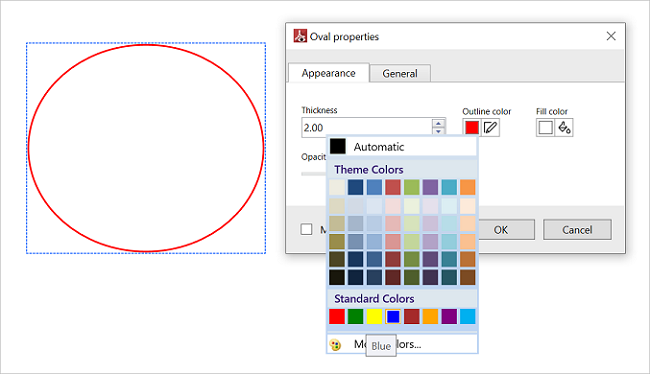The height and width of the screenshot is (374, 650).
Task: Click the red outline color swatch
Action: click(x=472, y=127)
